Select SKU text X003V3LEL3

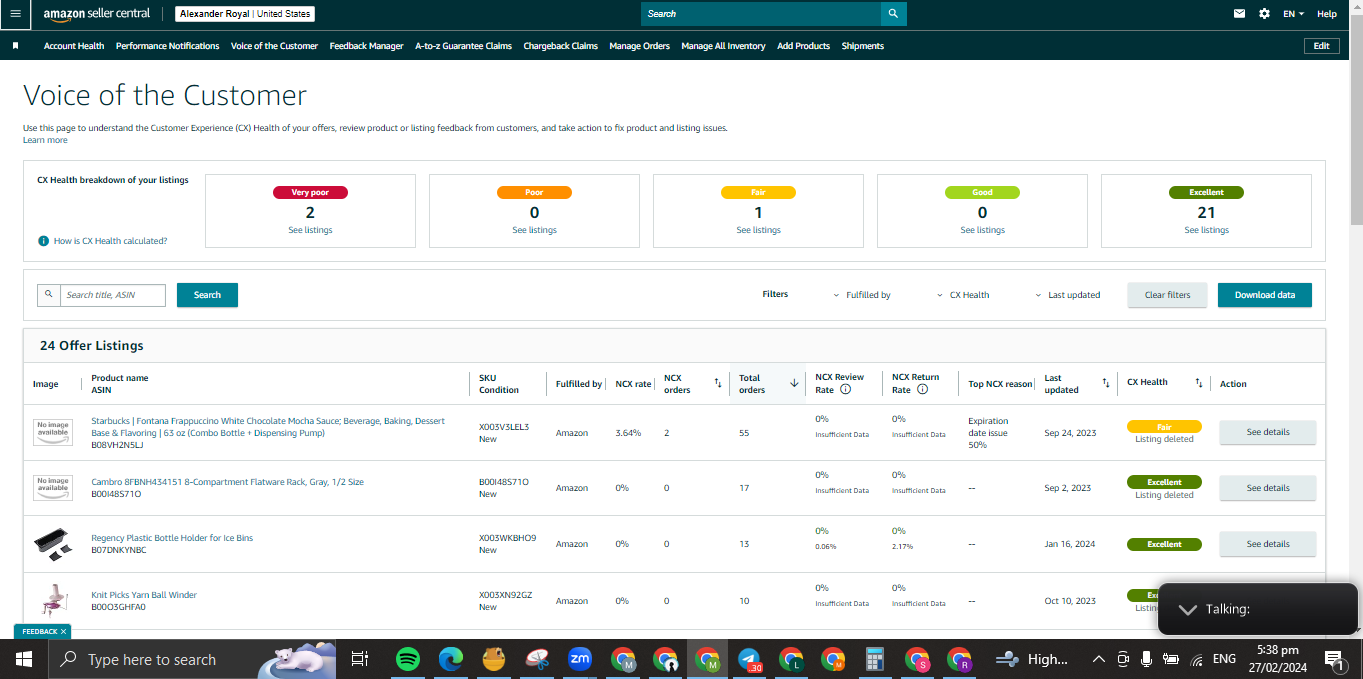click(504, 427)
